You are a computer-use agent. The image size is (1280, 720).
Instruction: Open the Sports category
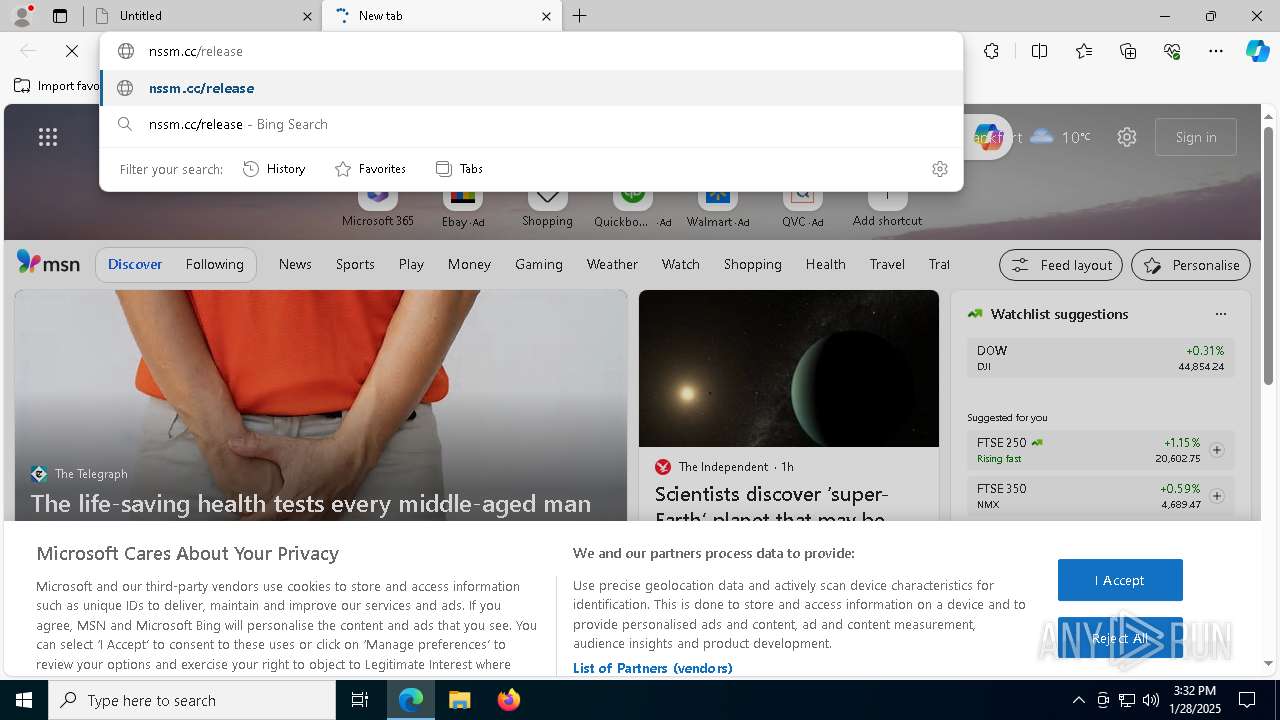click(355, 264)
